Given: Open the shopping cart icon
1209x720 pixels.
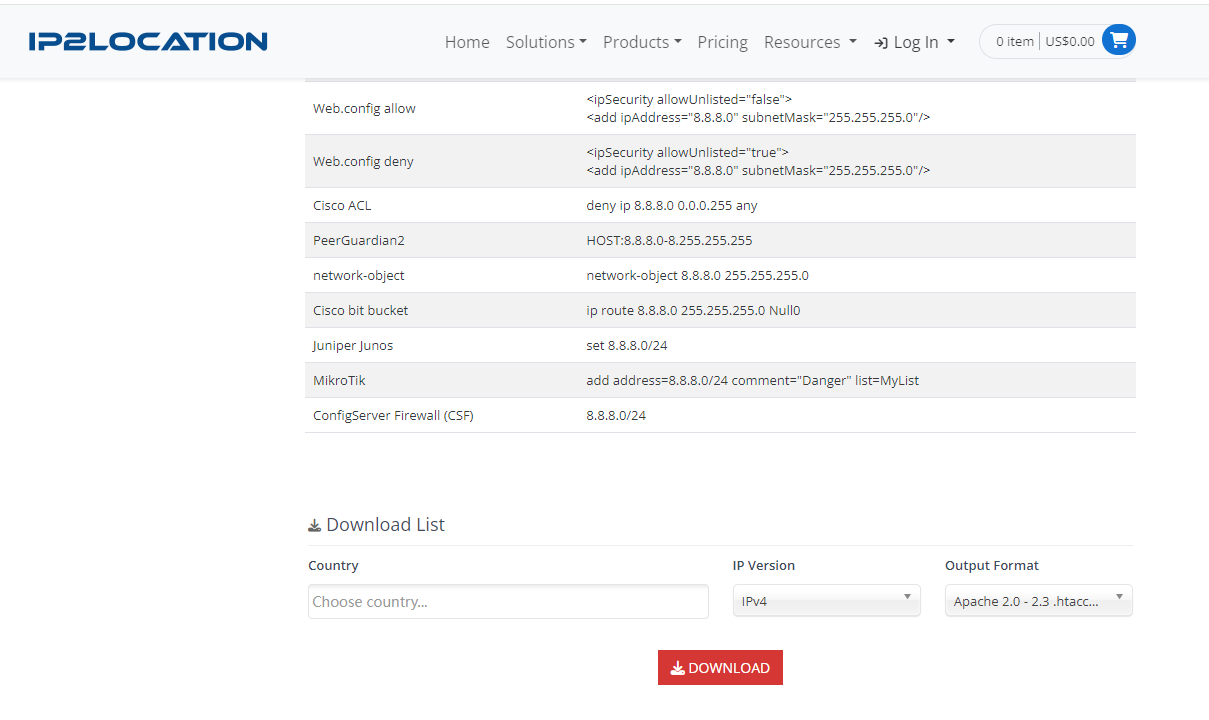Looking at the screenshot, I should pyautogui.click(x=1118, y=41).
